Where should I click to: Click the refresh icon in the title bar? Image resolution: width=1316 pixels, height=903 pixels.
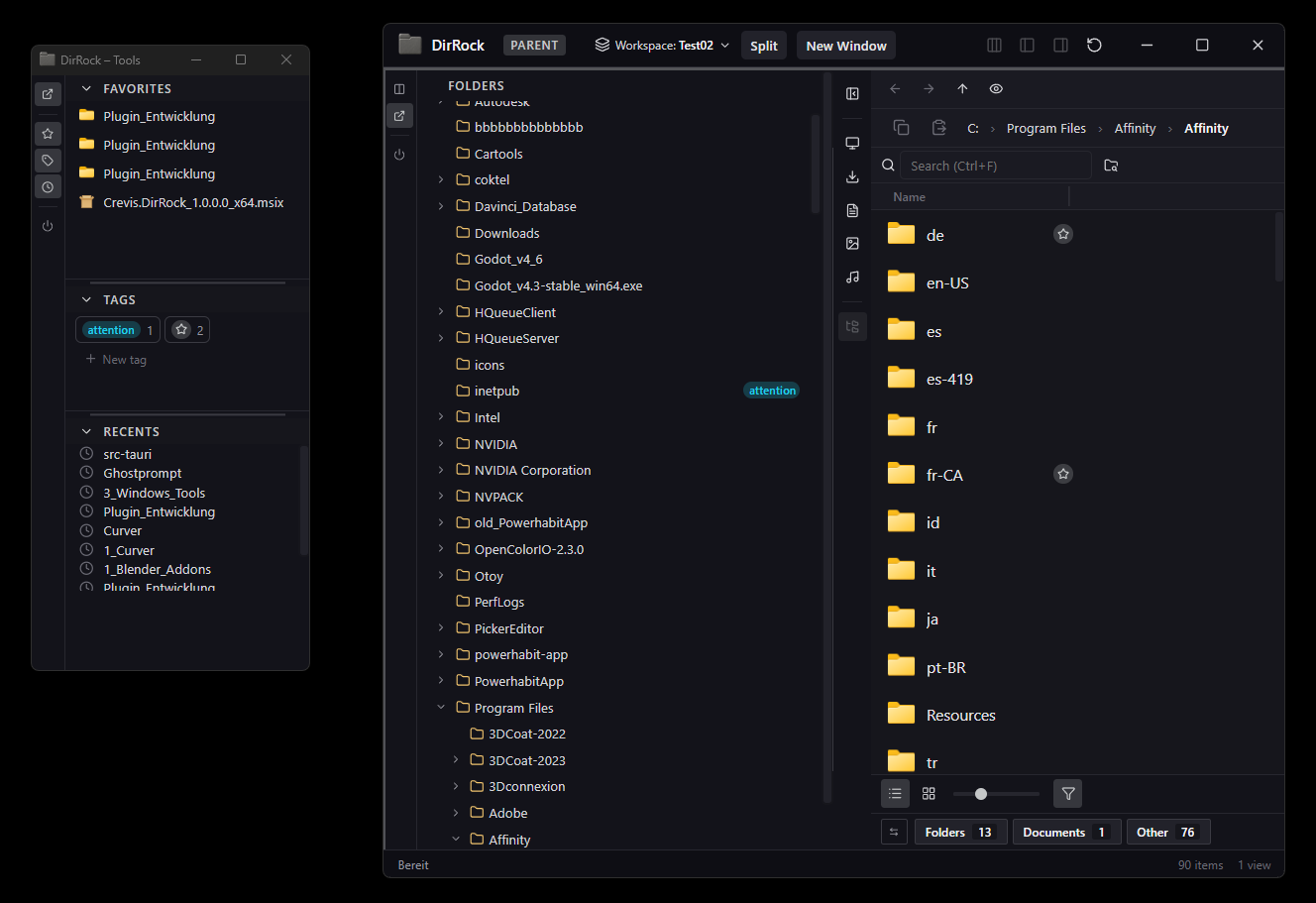coord(1094,46)
